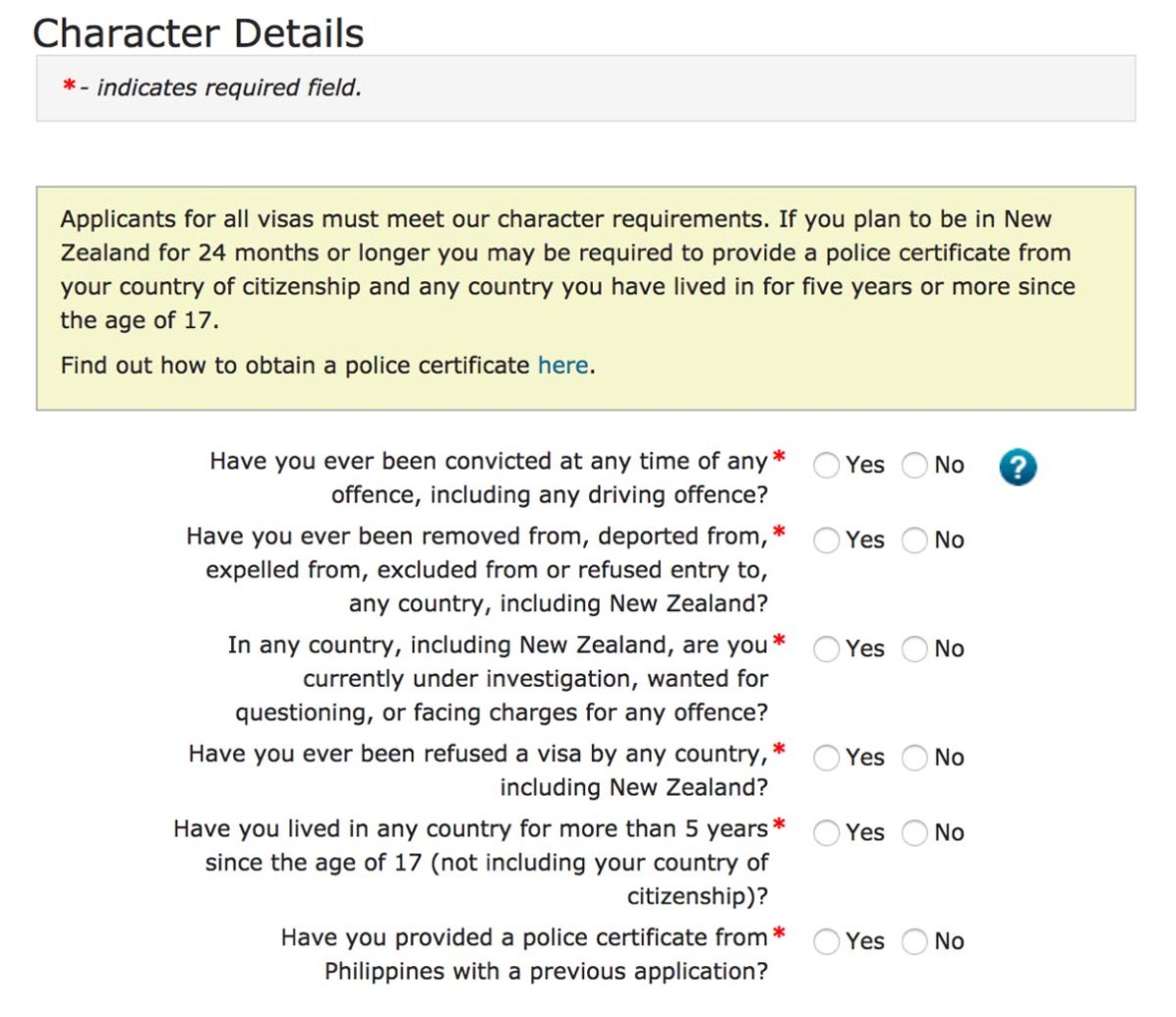1176x1017 pixels.
Task: Select Yes for currently being under investigation
Action: 825,649
